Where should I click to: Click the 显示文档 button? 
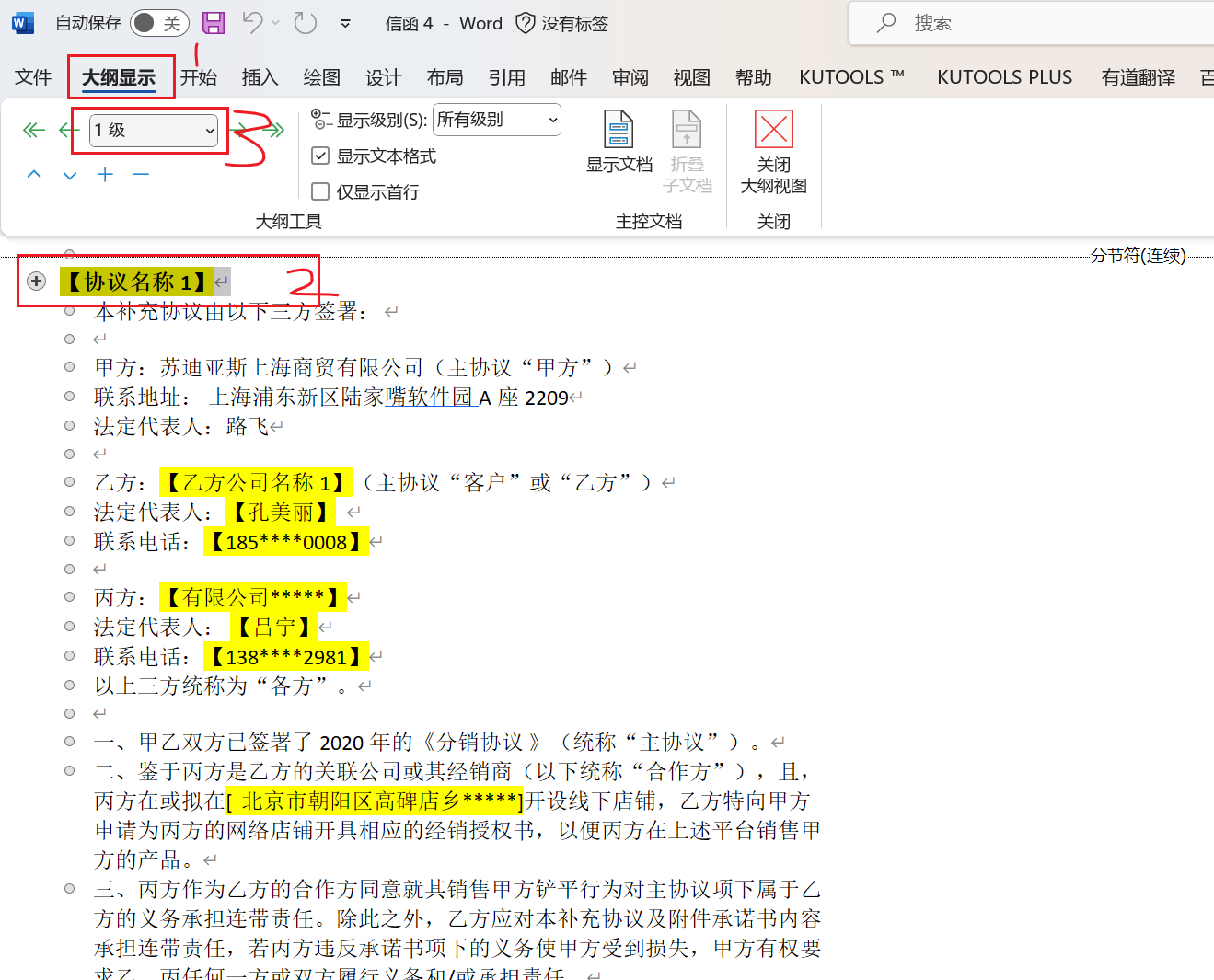(x=619, y=142)
